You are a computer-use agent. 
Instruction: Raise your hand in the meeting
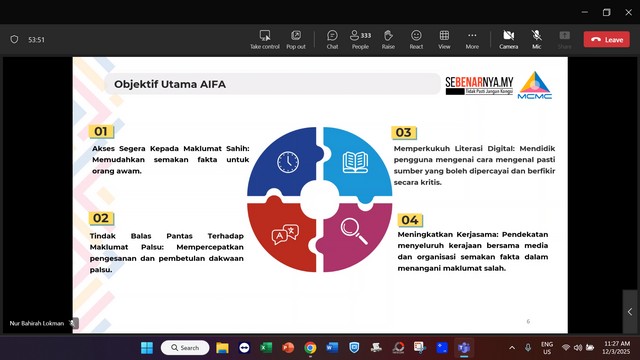(x=388, y=40)
